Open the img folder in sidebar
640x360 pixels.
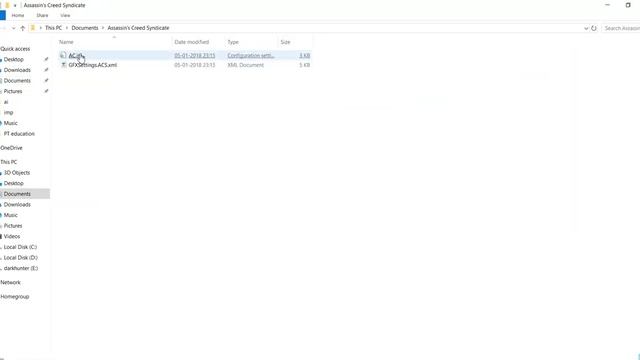(9, 112)
